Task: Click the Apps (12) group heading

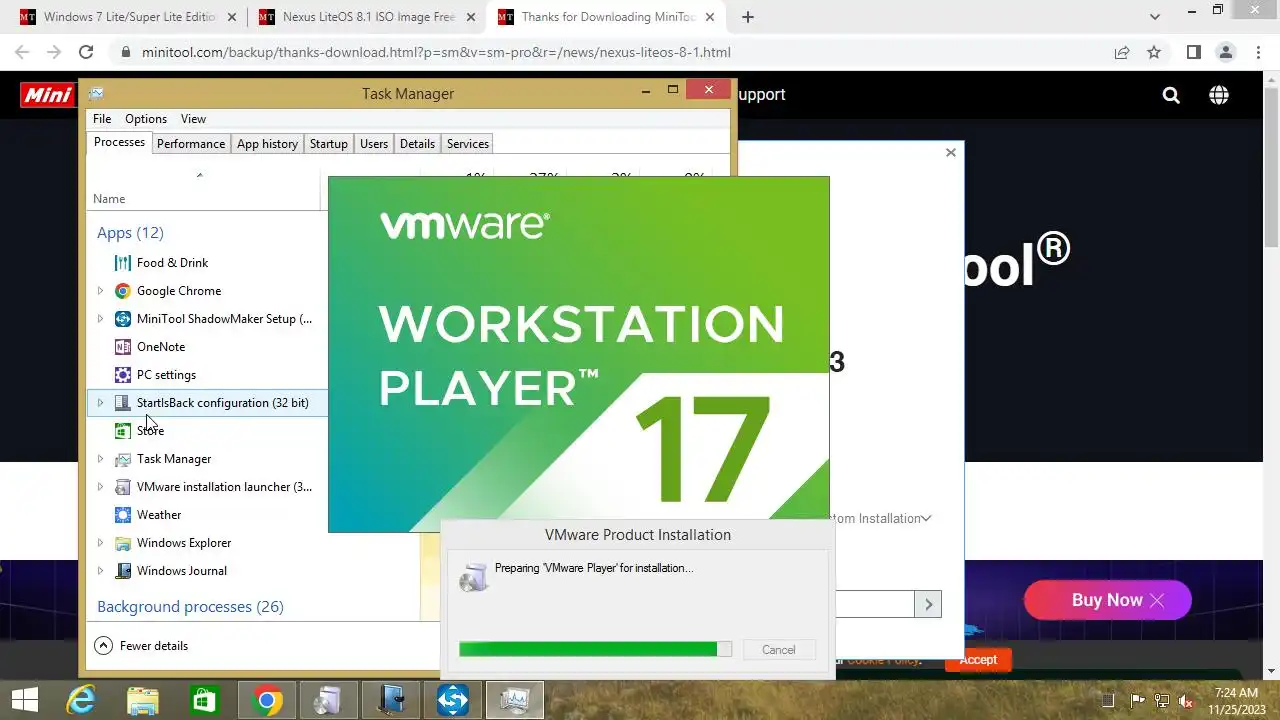Action: [130, 233]
